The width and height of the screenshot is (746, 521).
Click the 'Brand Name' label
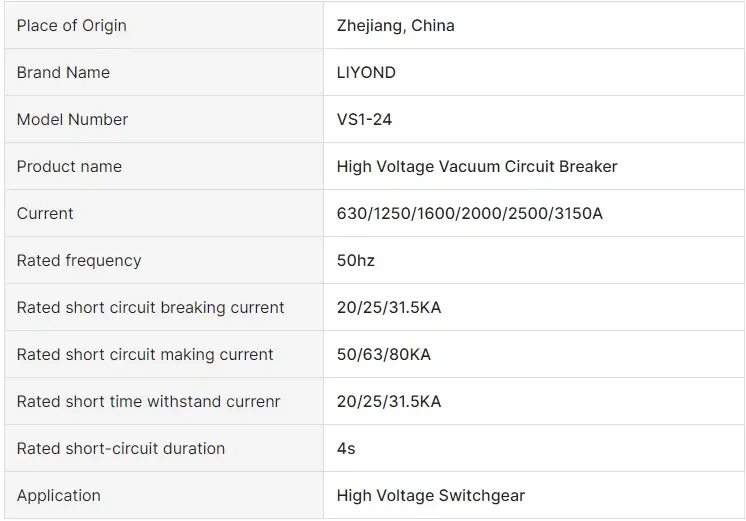(x=63, y=72)
